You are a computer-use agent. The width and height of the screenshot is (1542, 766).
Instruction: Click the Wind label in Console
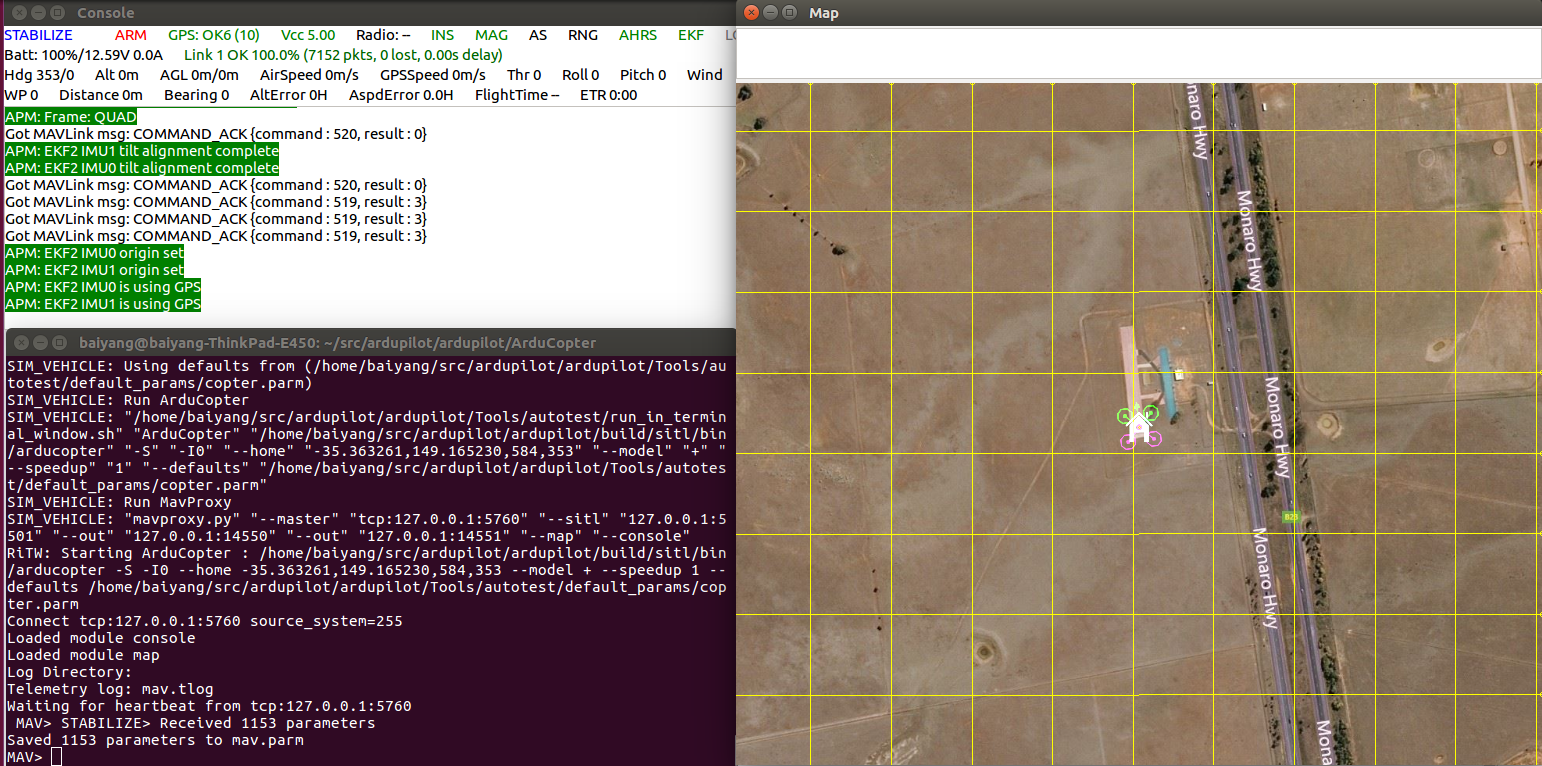pos(705,75)
